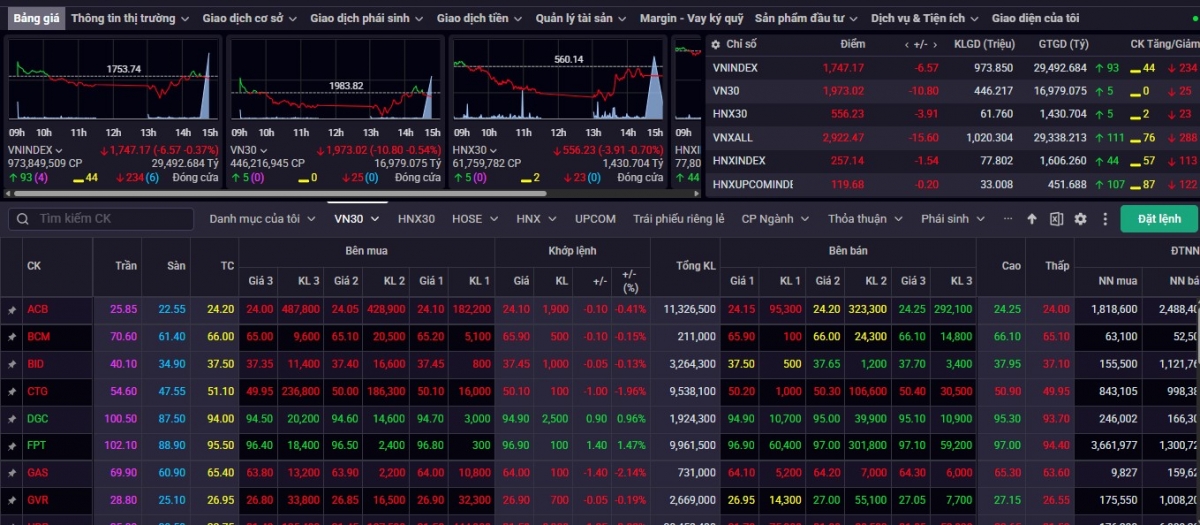Viewport: 1200px width, 525px height.
Task: Open the vertical three-dot options menu
Action: 1105,219
